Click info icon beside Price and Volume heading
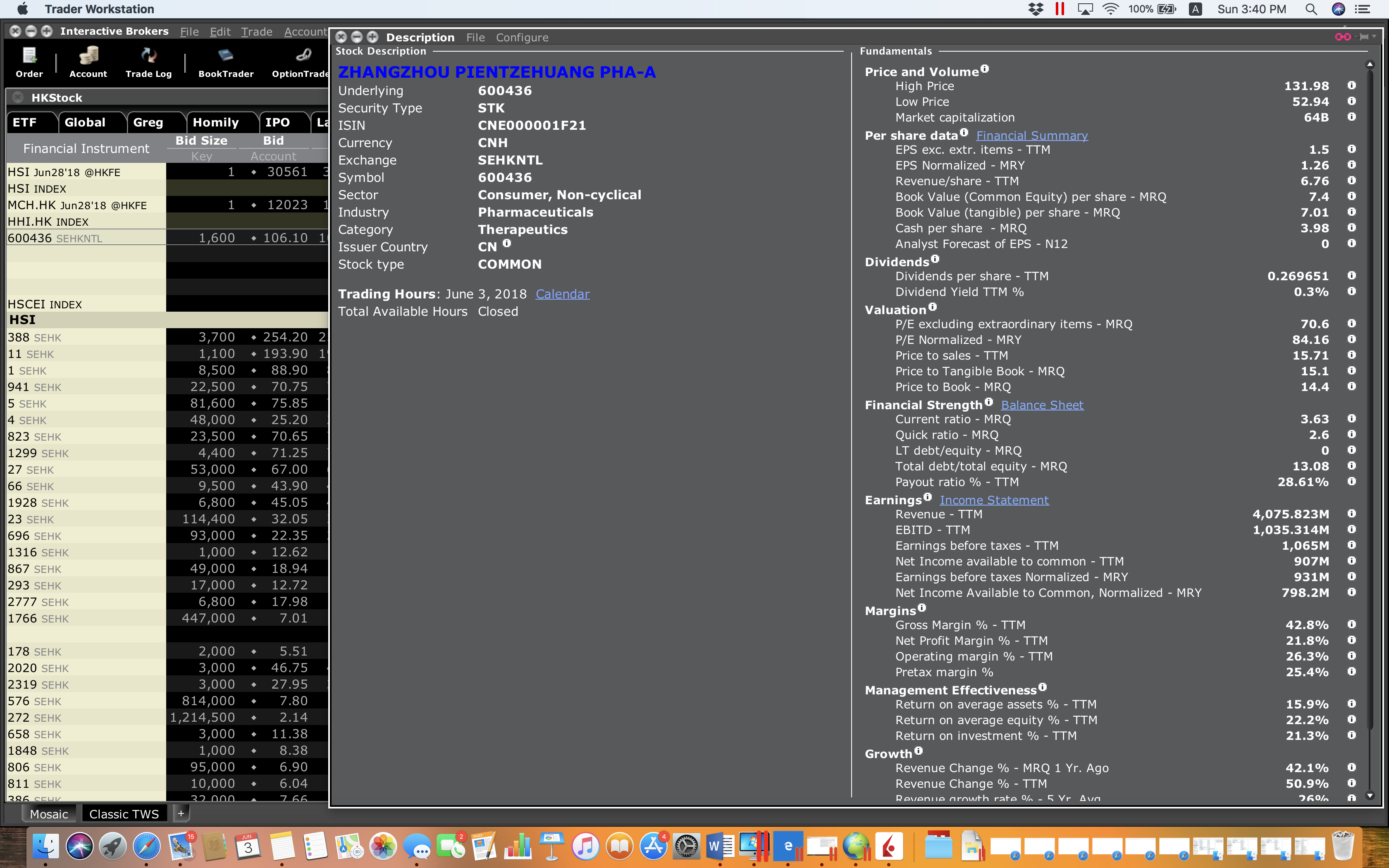Viewport: 1389px width, 868px height. [x=985, y=69]
